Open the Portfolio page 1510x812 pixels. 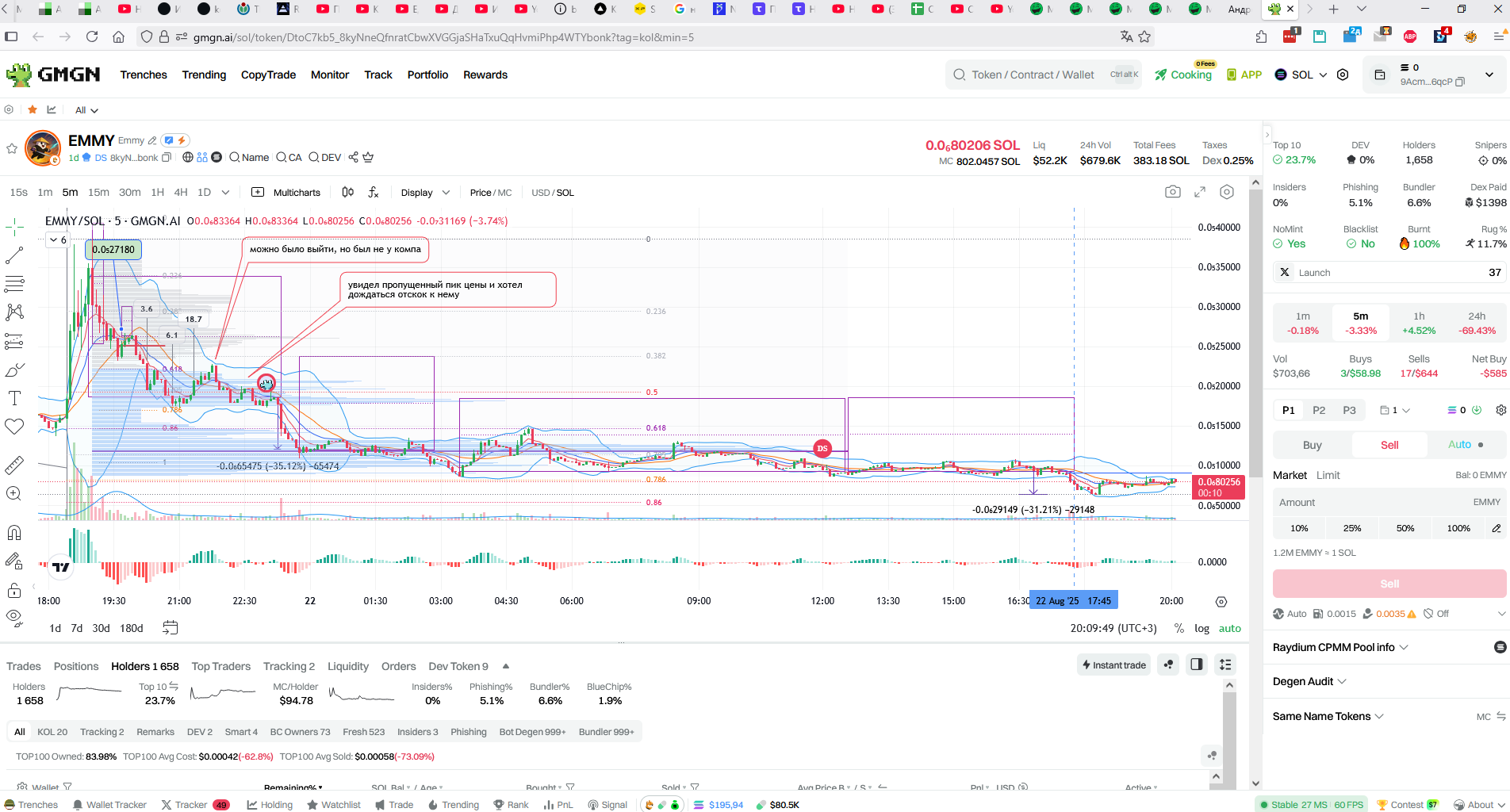tap(427, 75)
